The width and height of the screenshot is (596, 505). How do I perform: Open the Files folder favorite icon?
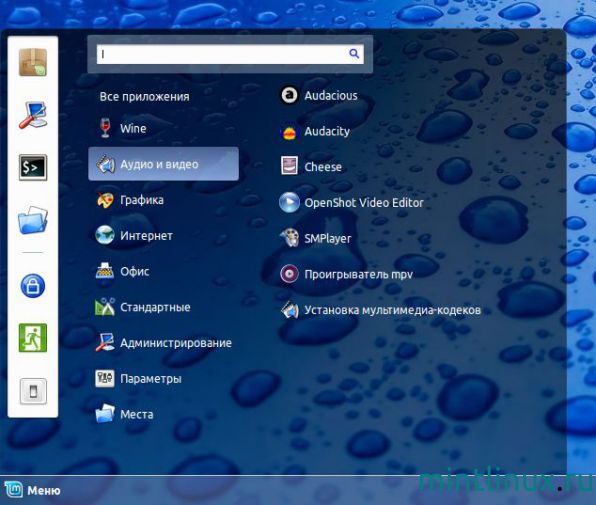[x=33, y=220]
